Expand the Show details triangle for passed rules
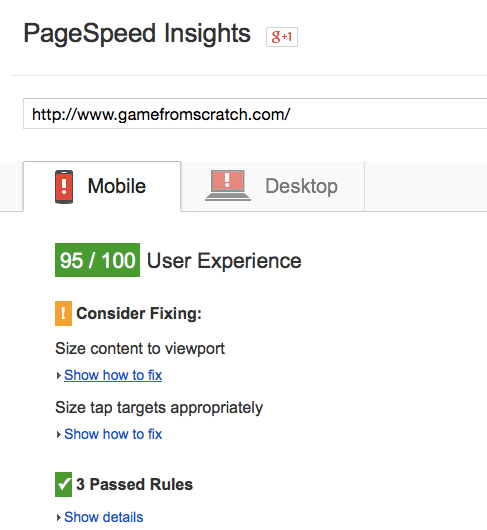487x530 pixels. point(58,517)
